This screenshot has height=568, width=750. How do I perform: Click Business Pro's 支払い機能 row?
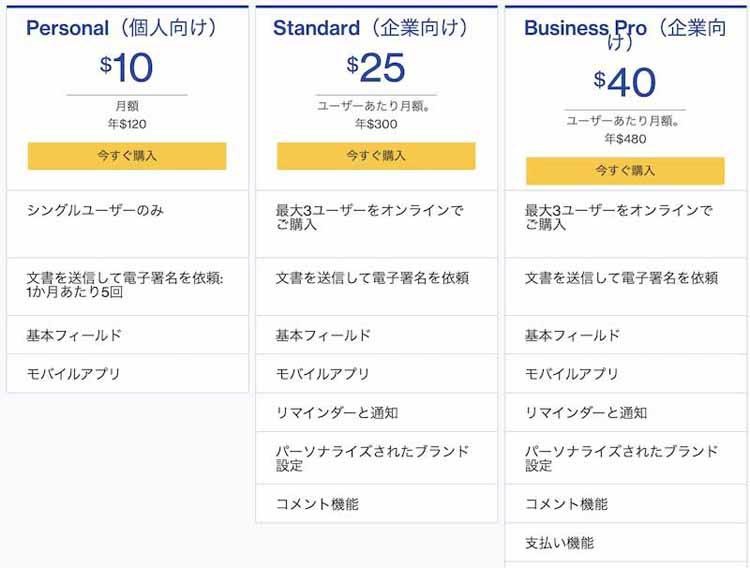pos(627,543)
